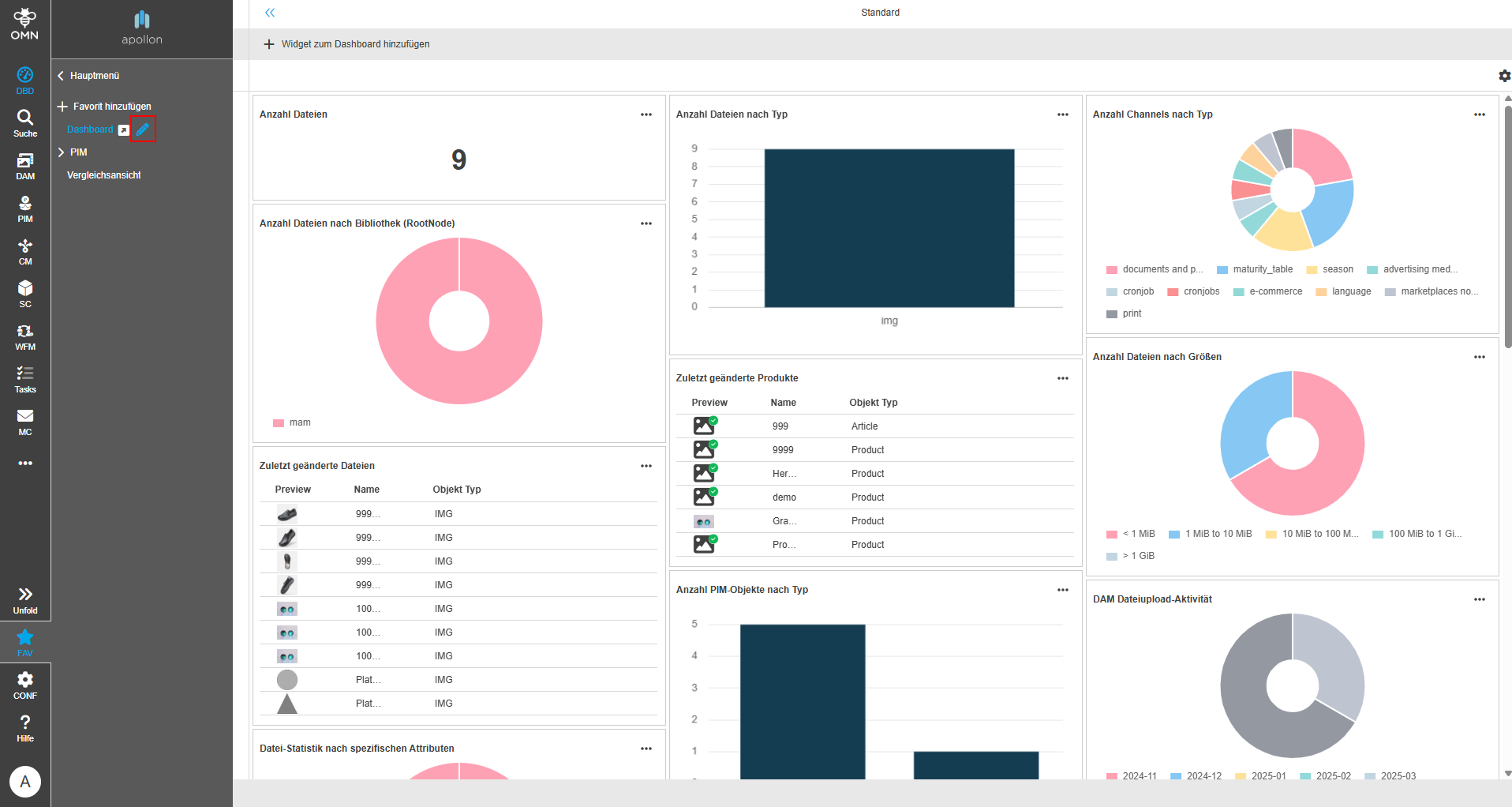Open the PIM module in sidebar
This screenshot has width=1512, height=807.
[25, 208]
